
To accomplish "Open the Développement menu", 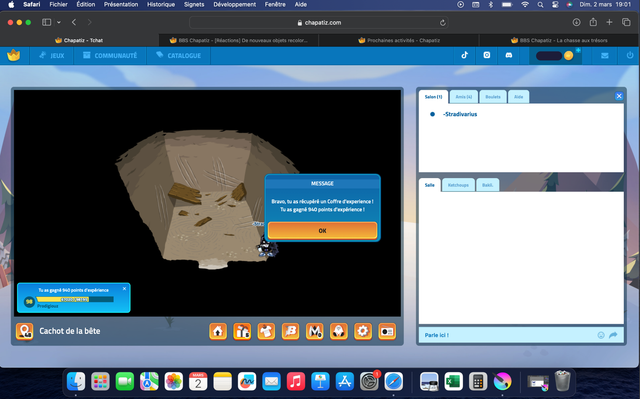I will [234, 4].
